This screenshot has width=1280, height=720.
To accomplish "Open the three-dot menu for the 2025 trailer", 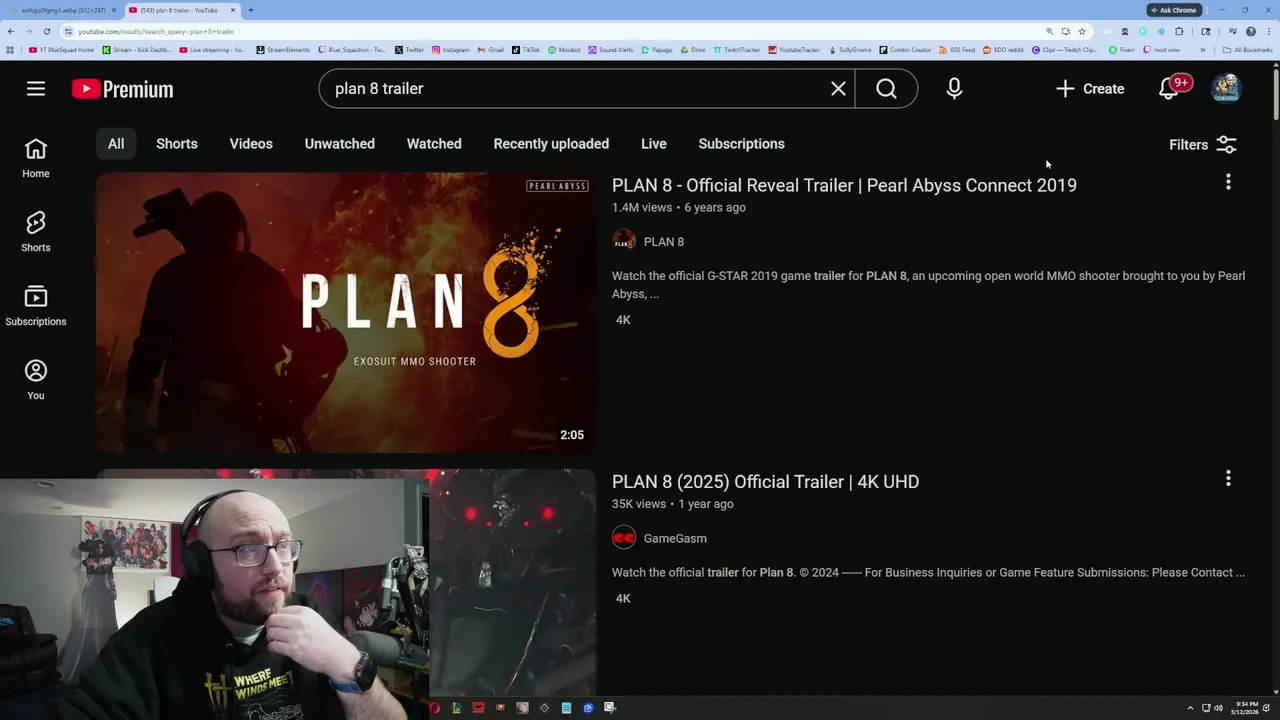I will tap(1228, 479).
